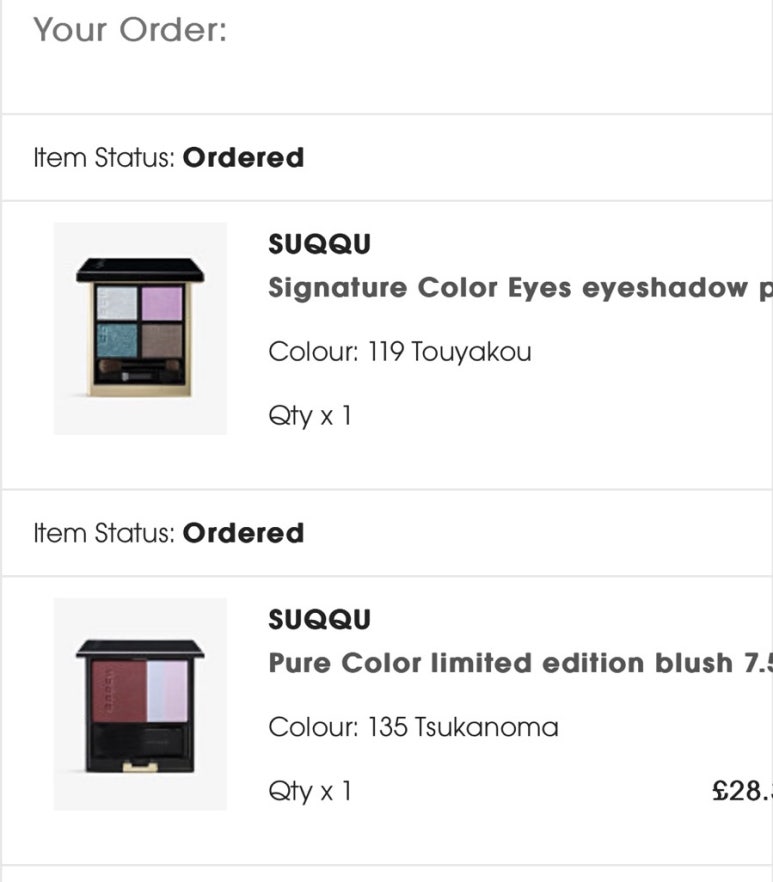
Task: Select the Colour: 135 Tsukanoma text
Action: click(x=414, y=727)
